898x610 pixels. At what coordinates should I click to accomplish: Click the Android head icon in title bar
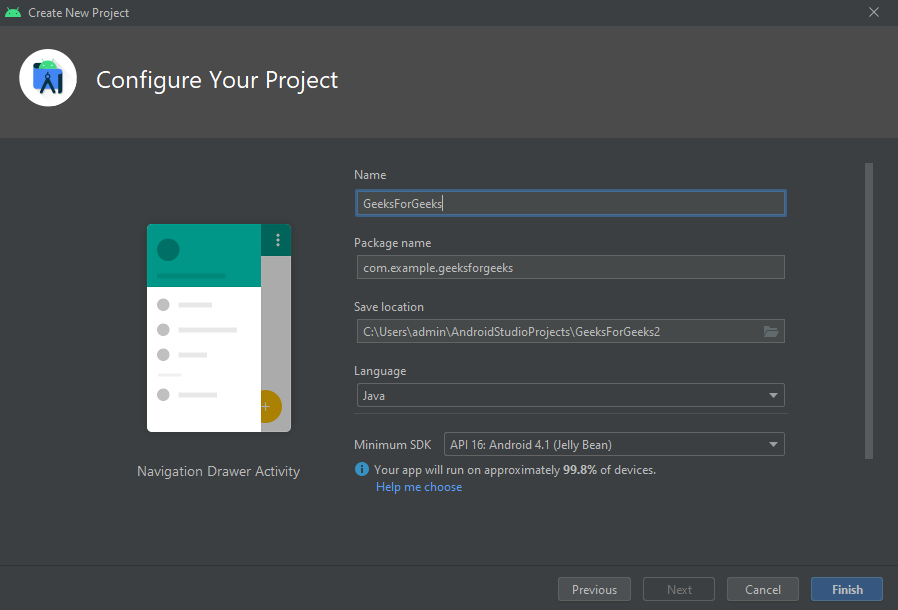[x=13, y=12]
